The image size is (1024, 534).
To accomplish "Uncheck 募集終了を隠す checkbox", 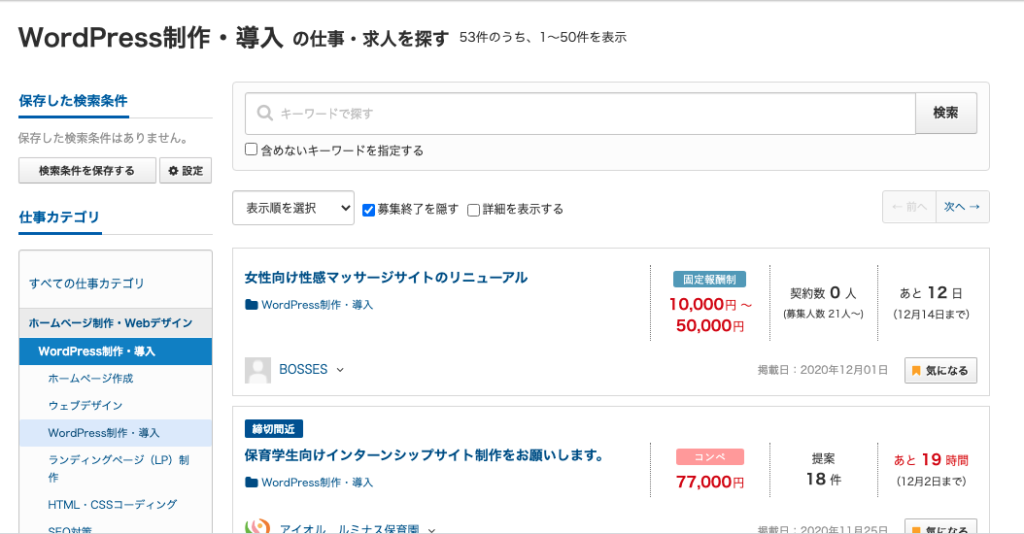I will click(369, 209).
